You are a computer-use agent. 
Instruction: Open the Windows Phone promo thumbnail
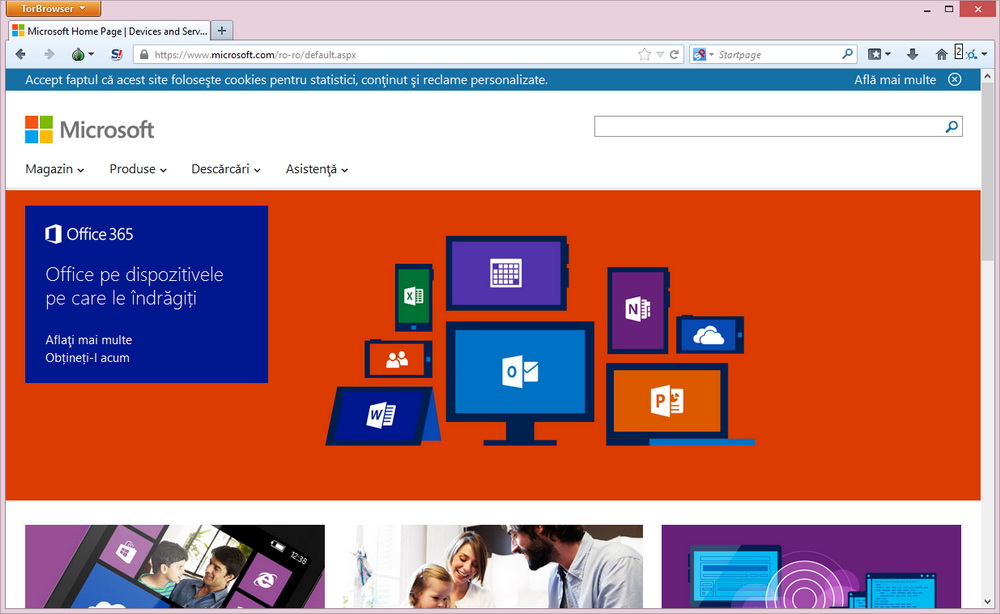click(x=175, y=566)
